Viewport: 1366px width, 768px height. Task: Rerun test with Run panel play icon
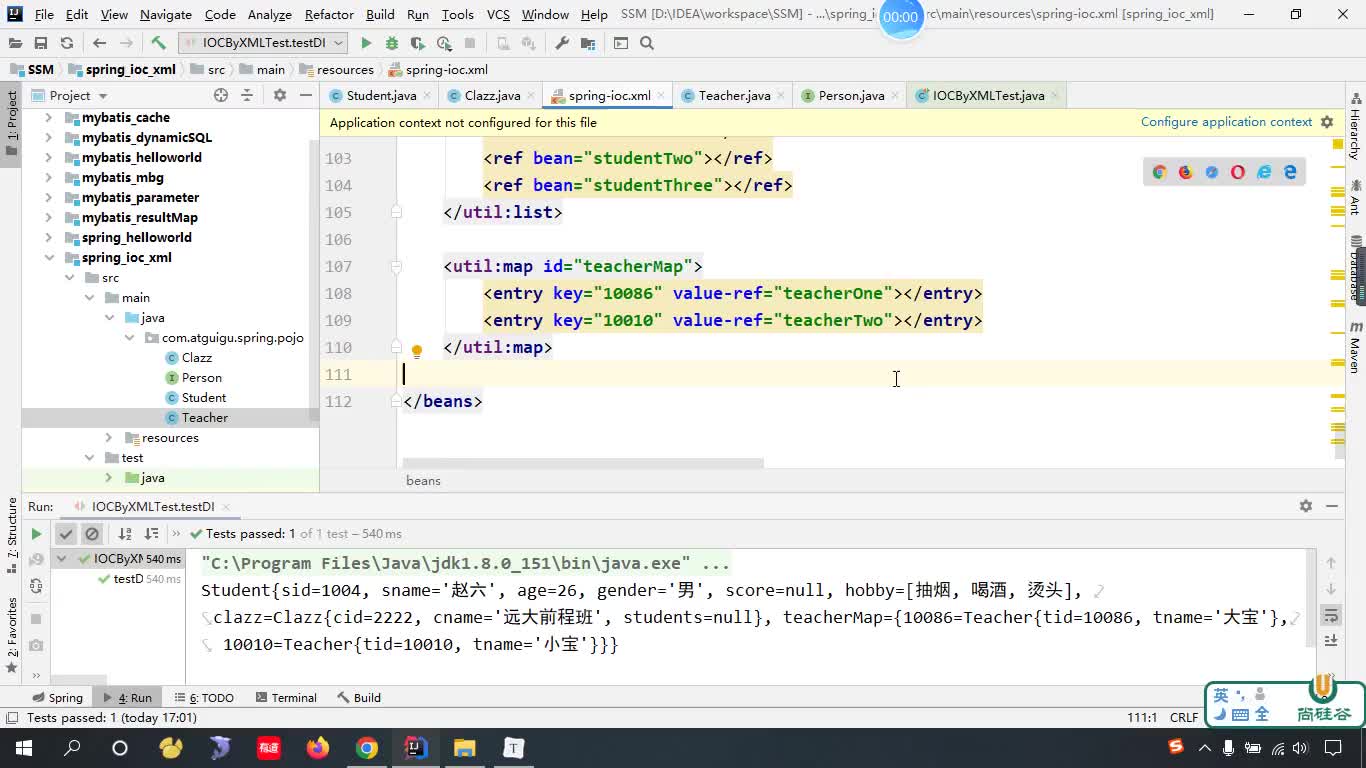coord(36,534)
